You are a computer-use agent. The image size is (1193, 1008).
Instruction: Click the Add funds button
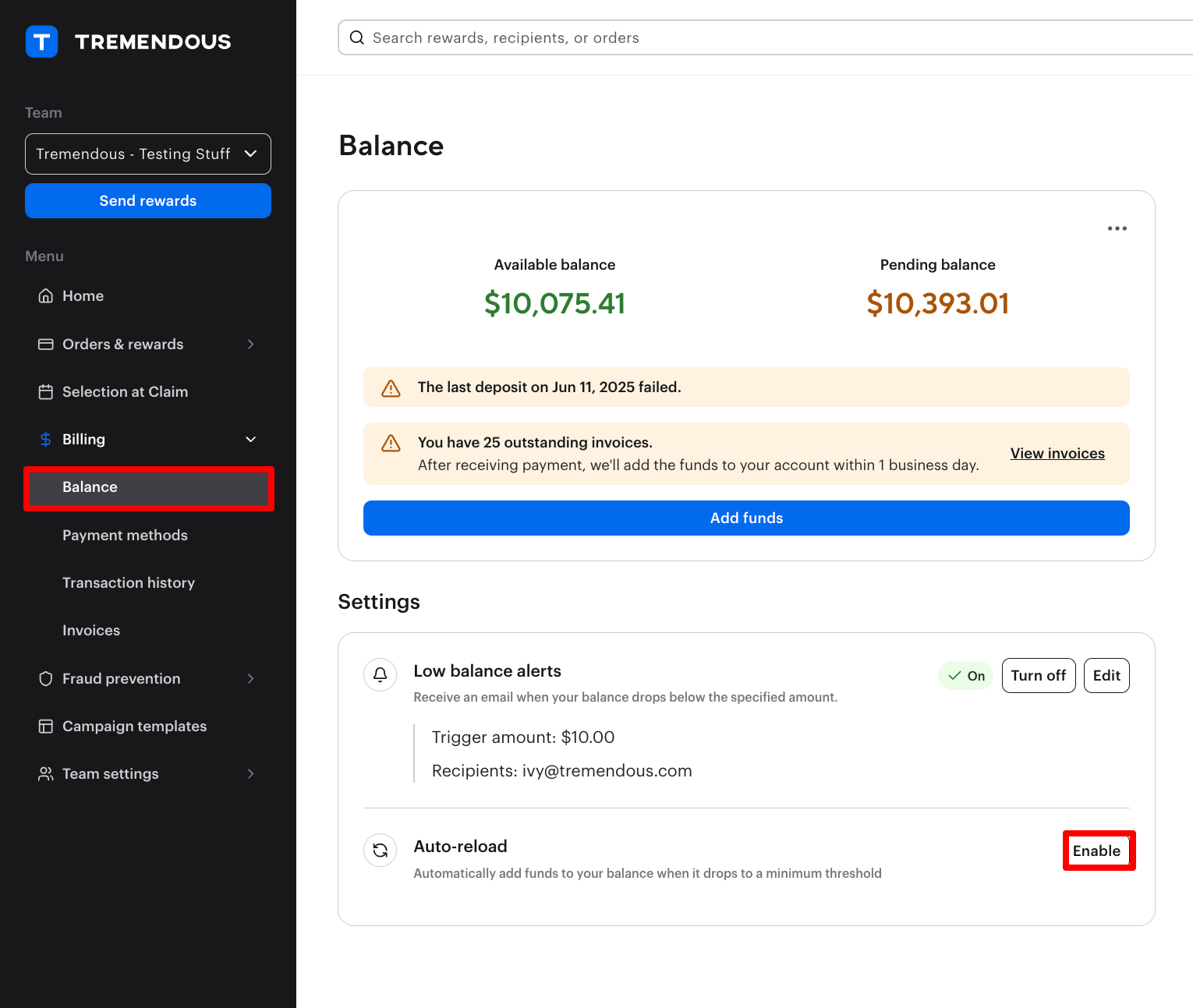[x=746, y=518]
